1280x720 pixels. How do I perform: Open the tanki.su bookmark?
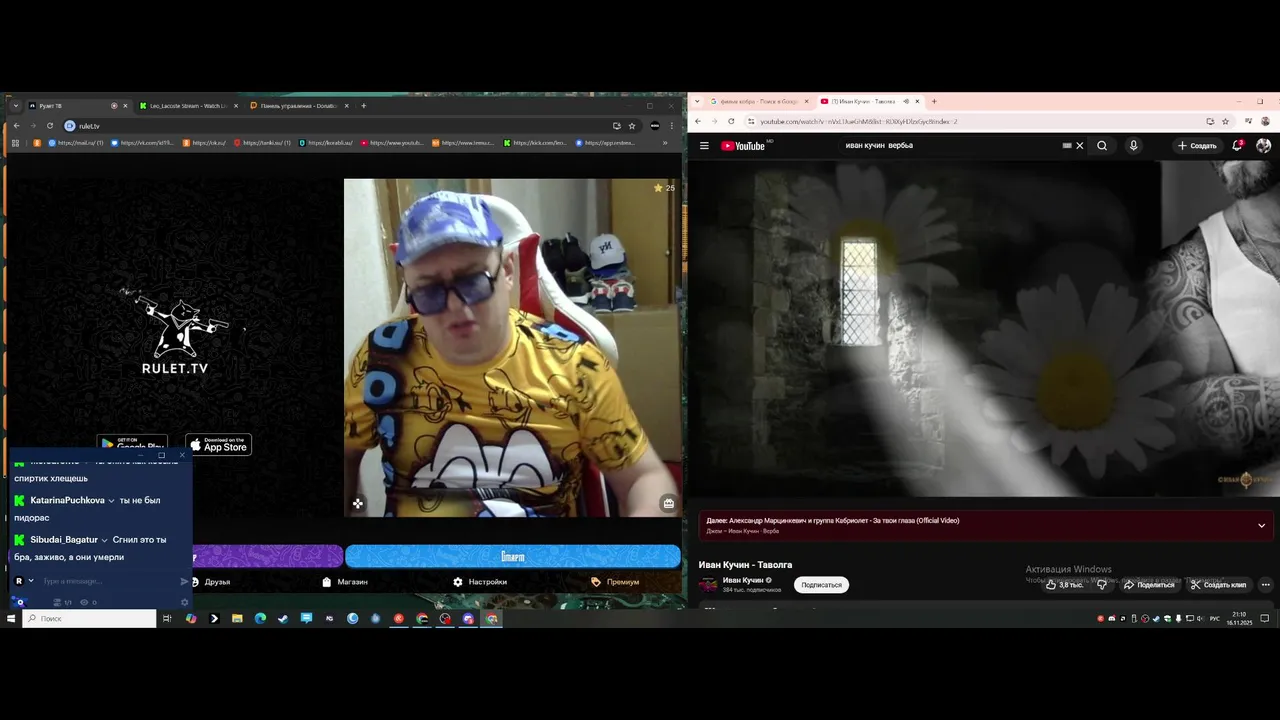[x=262, y=143]
